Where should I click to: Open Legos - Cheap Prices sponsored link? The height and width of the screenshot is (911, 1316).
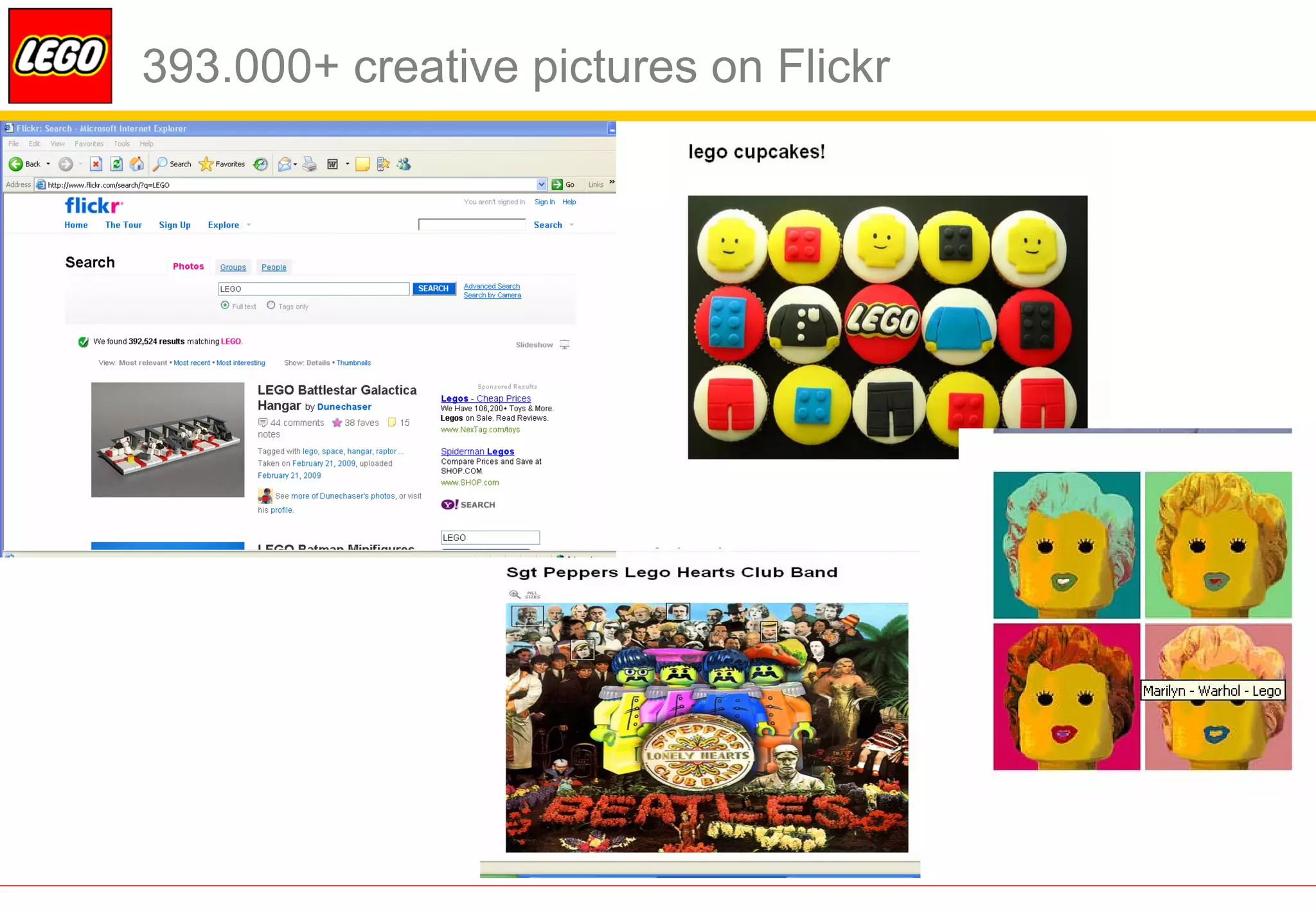click(486, 398)
